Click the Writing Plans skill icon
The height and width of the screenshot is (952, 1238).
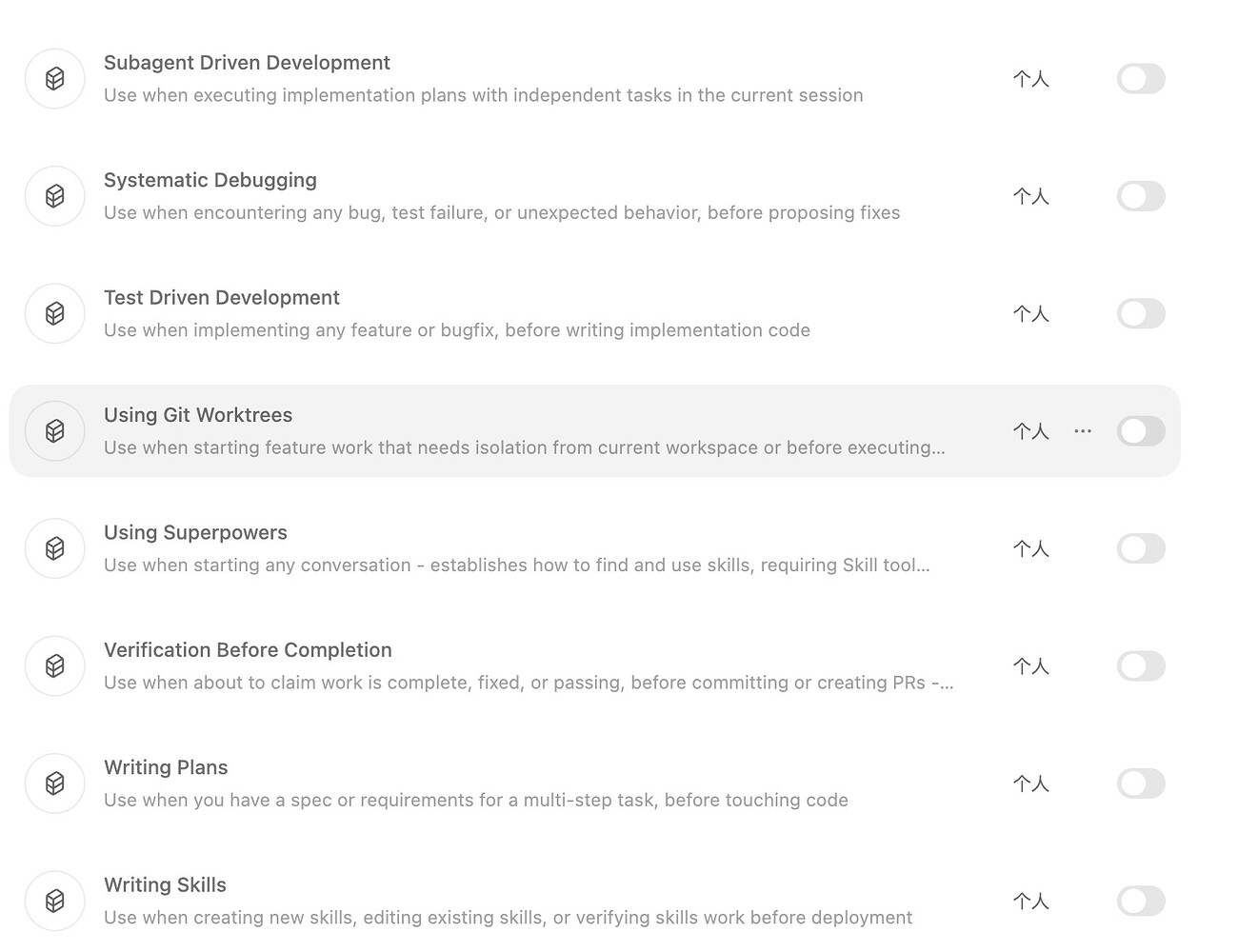tap(55, 783)
